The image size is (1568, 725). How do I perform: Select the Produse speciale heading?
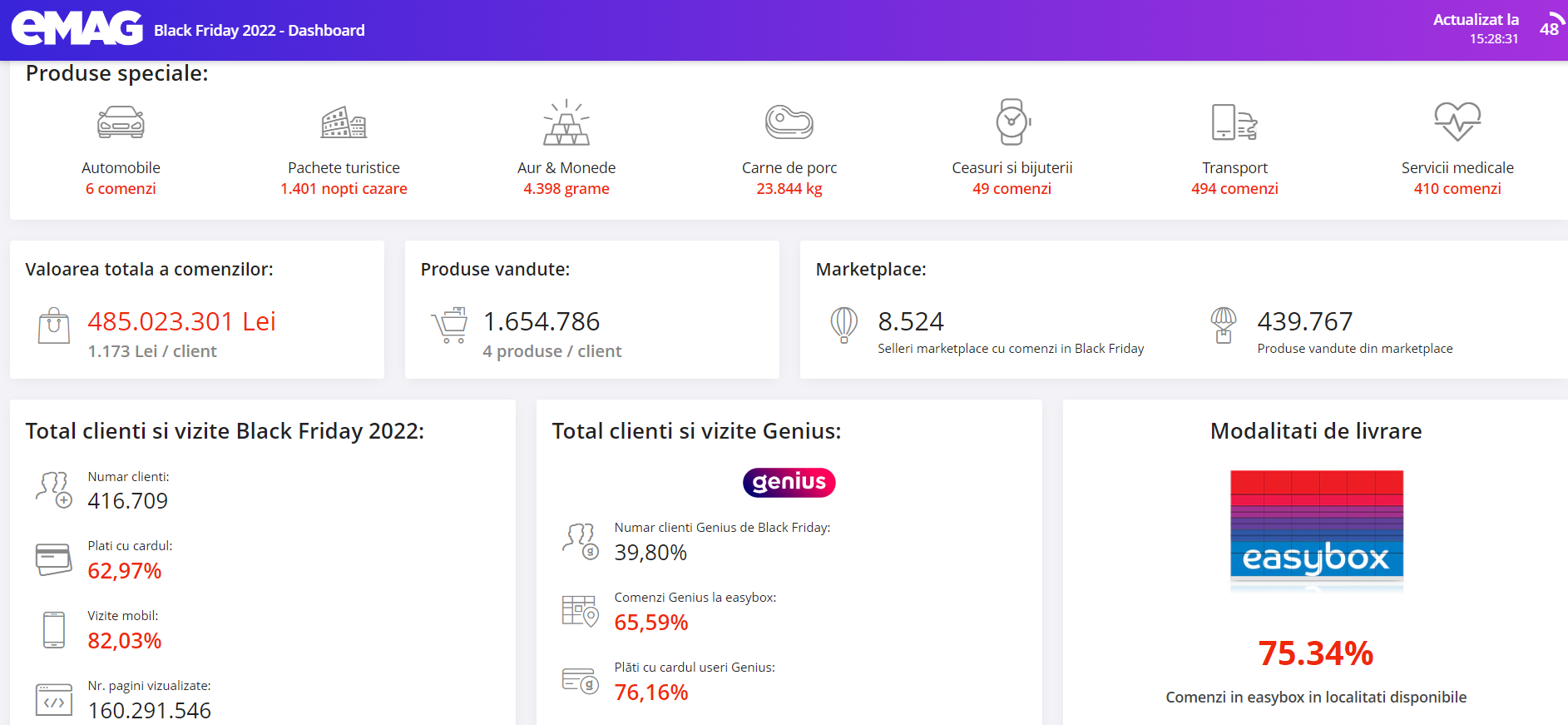tap(117, 73)
